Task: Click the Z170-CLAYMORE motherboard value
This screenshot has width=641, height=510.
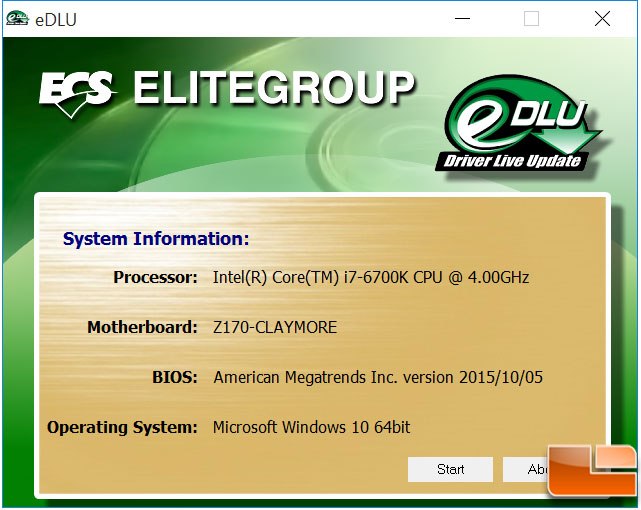Action: click(x=275, y=327)
